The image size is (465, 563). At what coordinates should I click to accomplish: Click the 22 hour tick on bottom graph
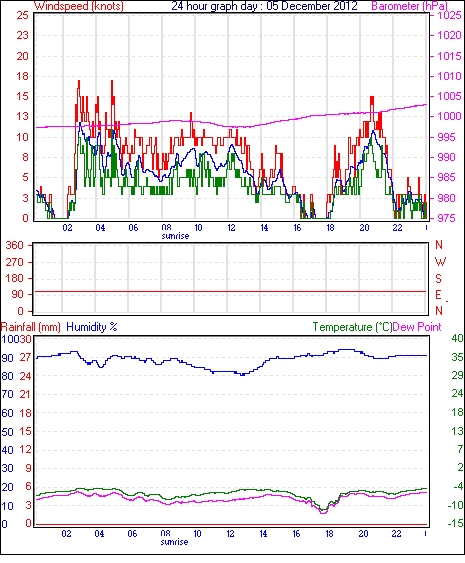pos(396,534)
